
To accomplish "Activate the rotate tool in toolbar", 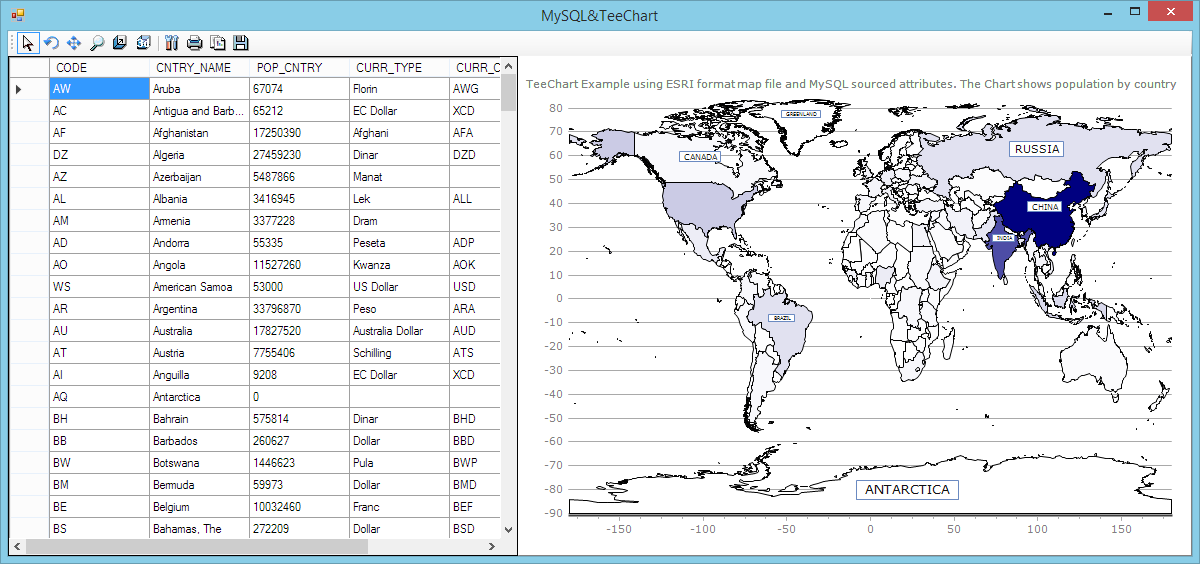I will [x=51, y=43].
